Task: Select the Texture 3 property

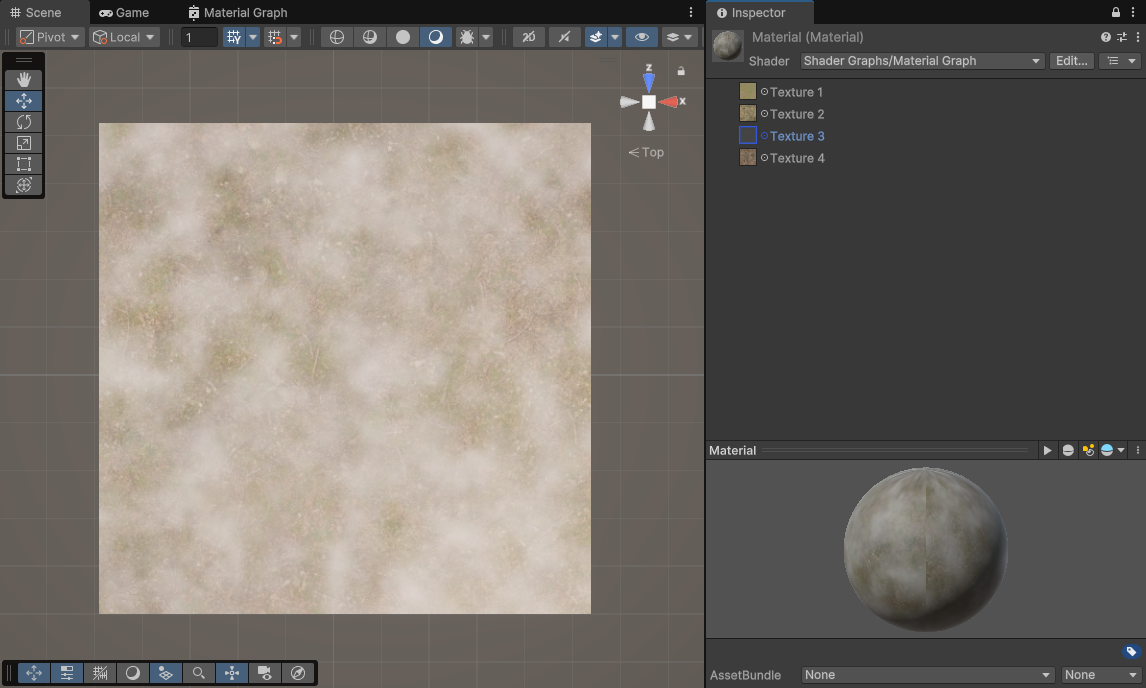Action: [797, 136]
